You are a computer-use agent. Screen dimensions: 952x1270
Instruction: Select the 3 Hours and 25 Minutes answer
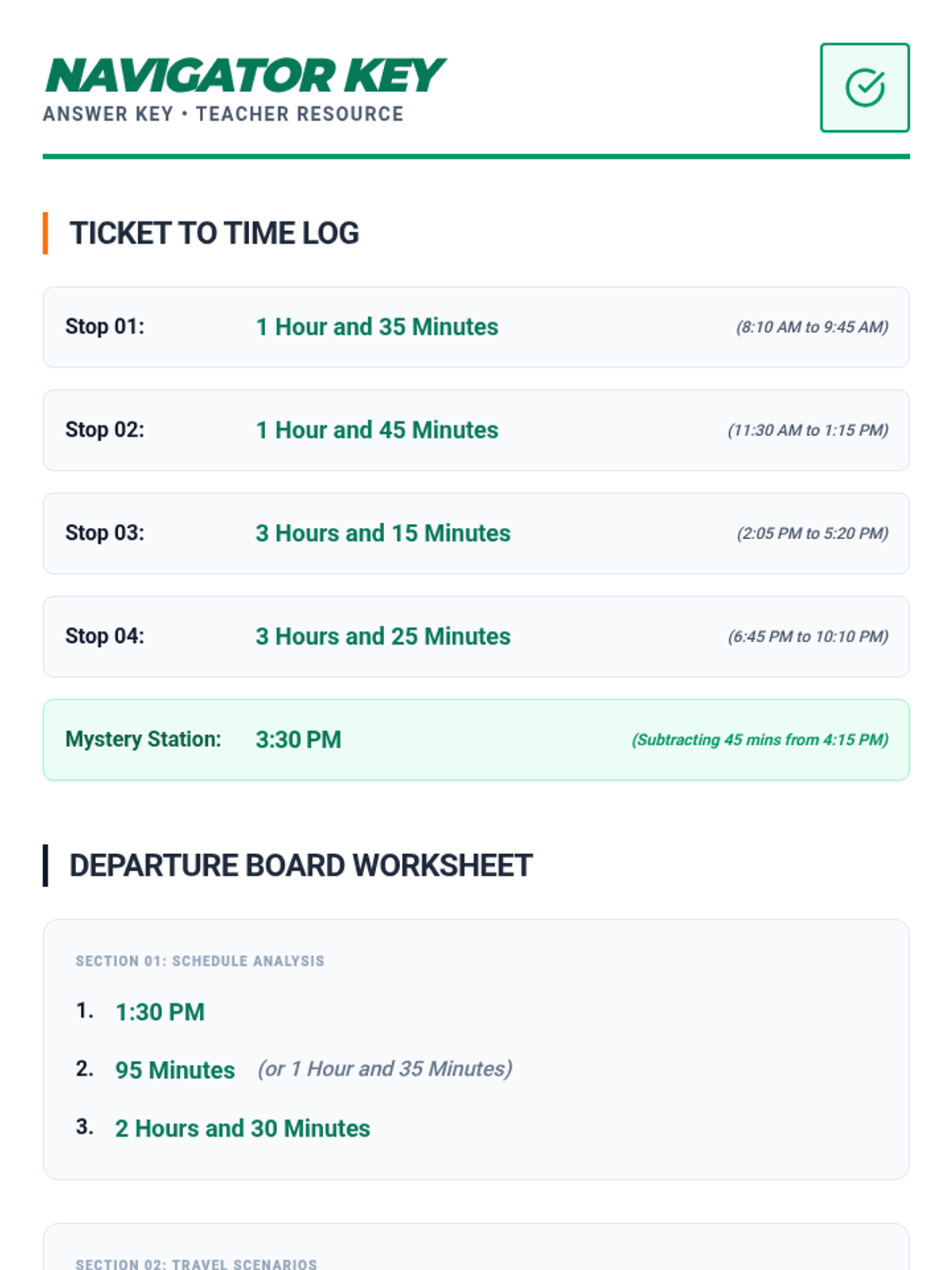[383, 637]
